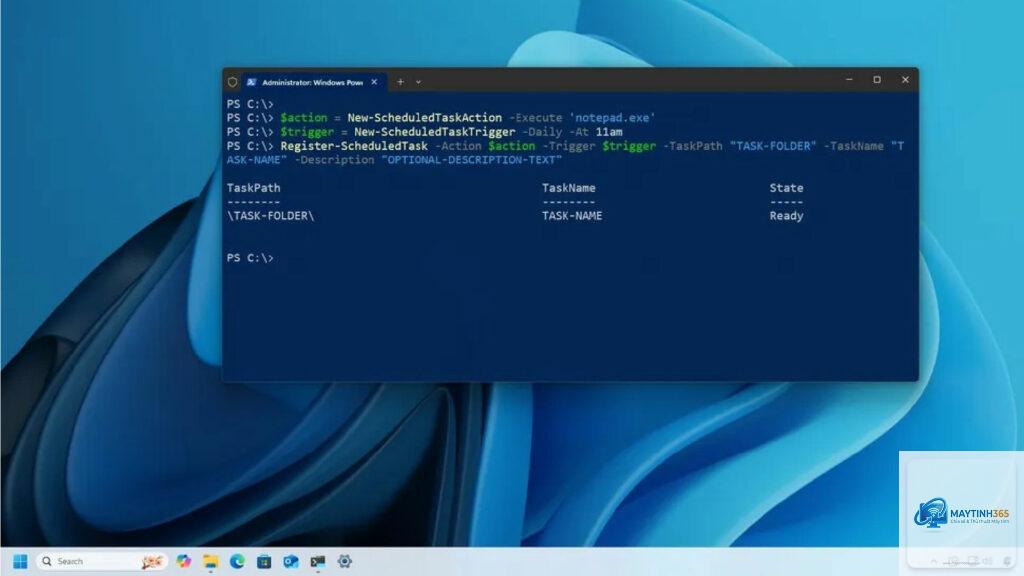Image resolution: width=1024 pixels, height=576 pixels.
Task: Click the "OPTIONAL-DESCRIPTION-TEXT" string
Action: click(472, 160)
